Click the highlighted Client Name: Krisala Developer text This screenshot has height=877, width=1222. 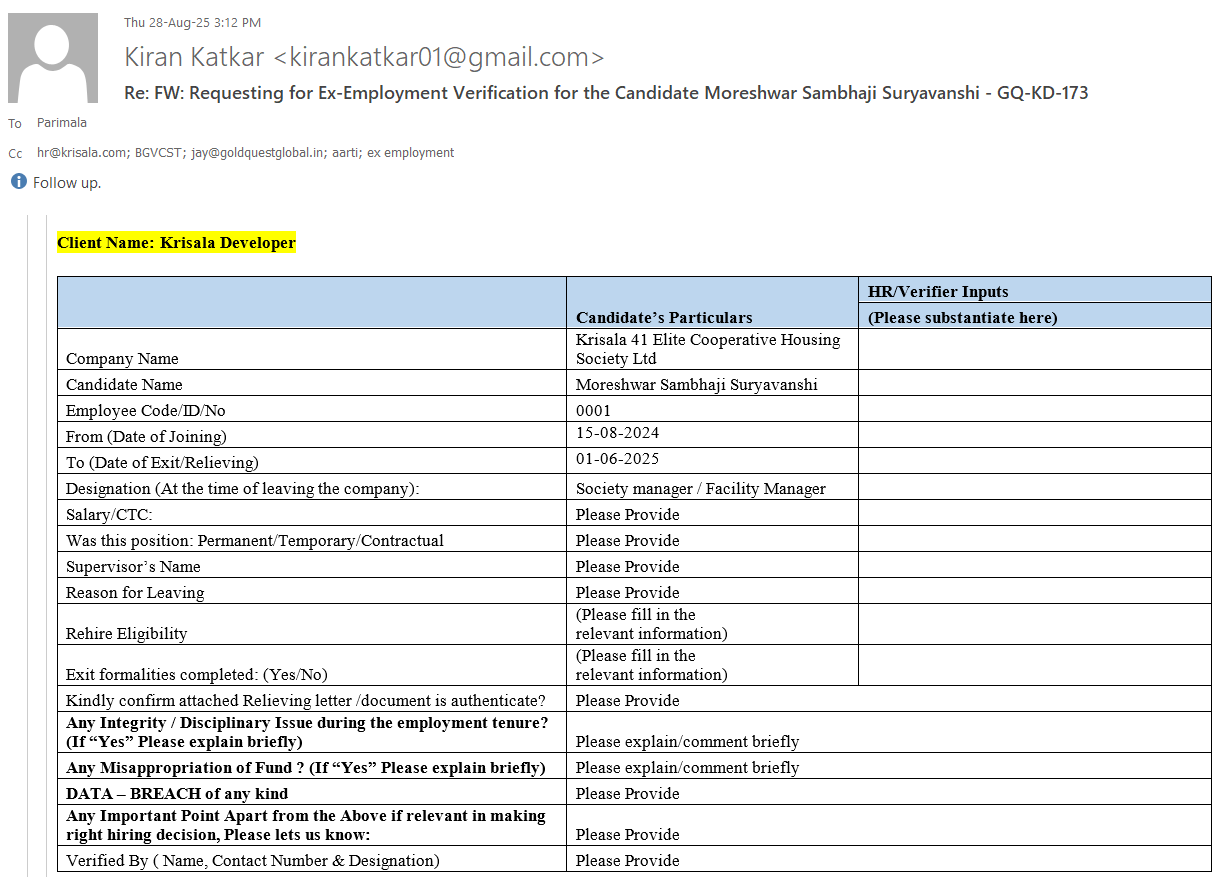point(176,243)
